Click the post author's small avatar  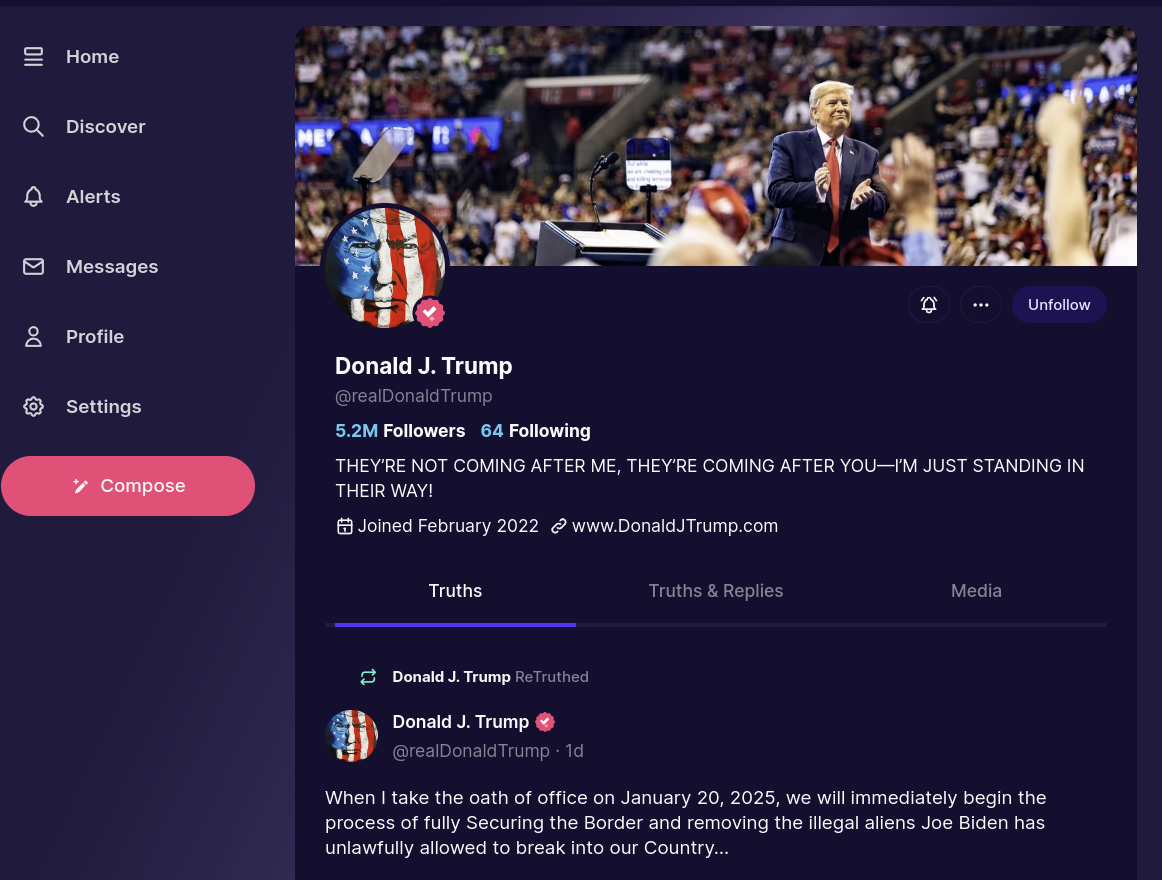tap(351, 735)
